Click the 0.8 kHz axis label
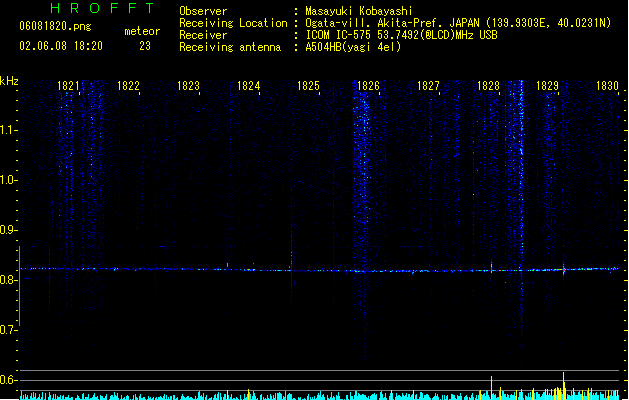Image resolution: width=629 pixels, height=400 pixels. tap(8, 280)
